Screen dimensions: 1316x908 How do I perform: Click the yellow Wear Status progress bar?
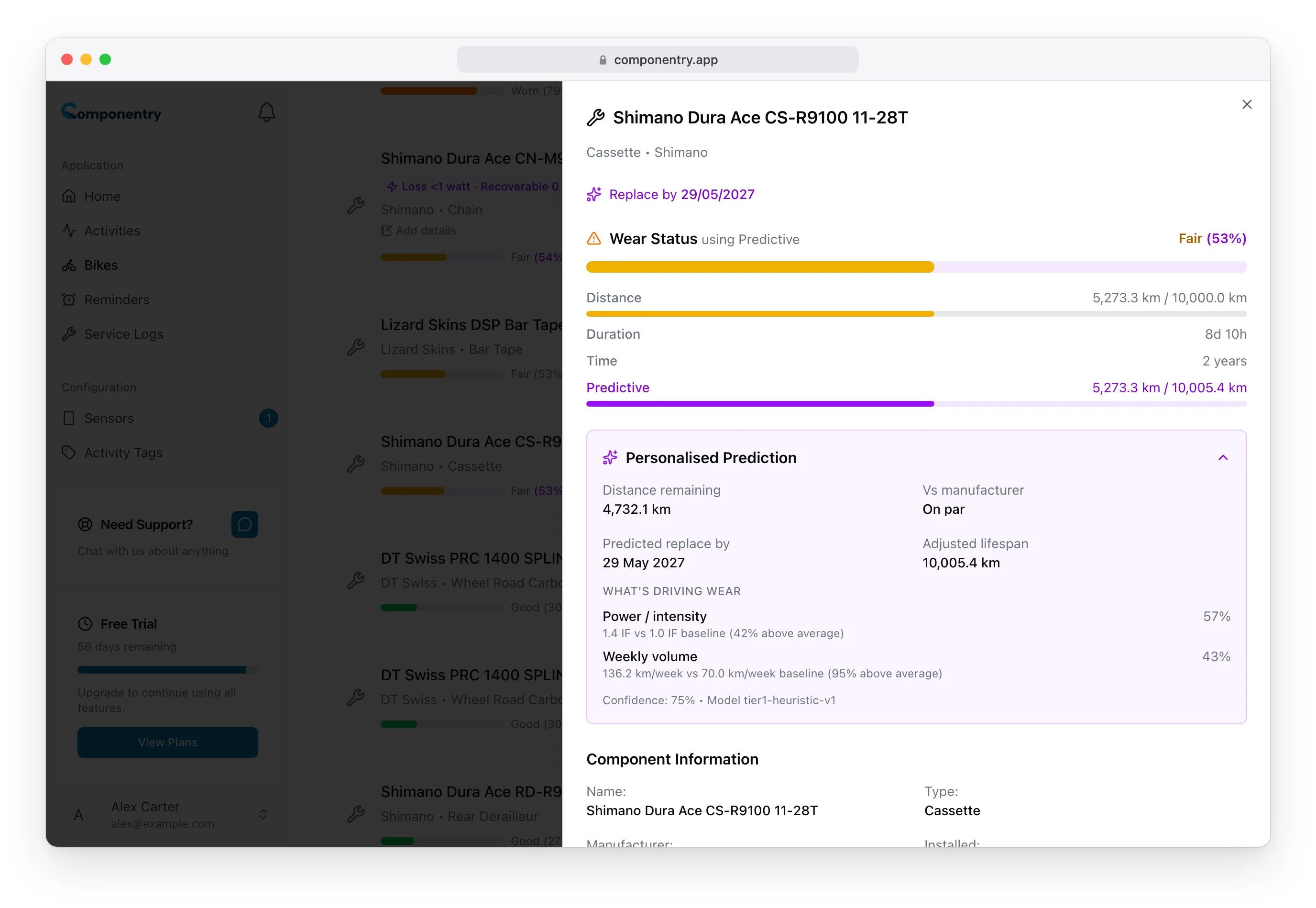(916, 267)
